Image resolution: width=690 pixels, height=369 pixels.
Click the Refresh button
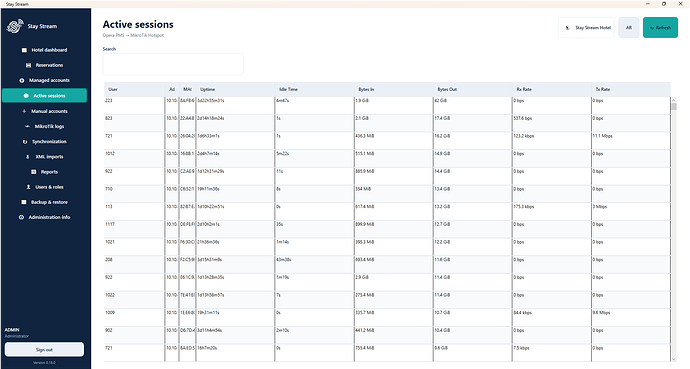(660, 27)
